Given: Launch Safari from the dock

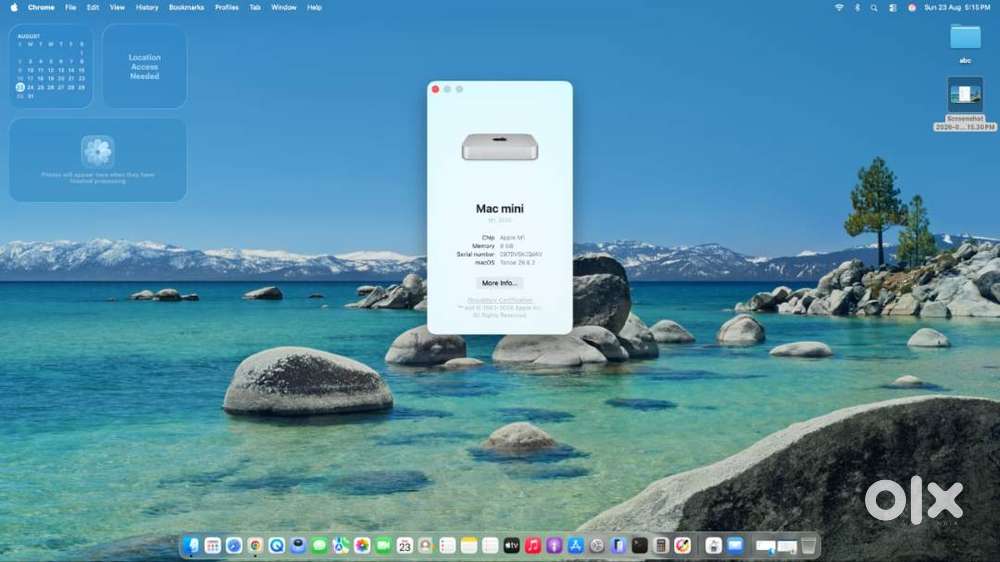Looking at the screenshot, I should (x=234, y=545).
